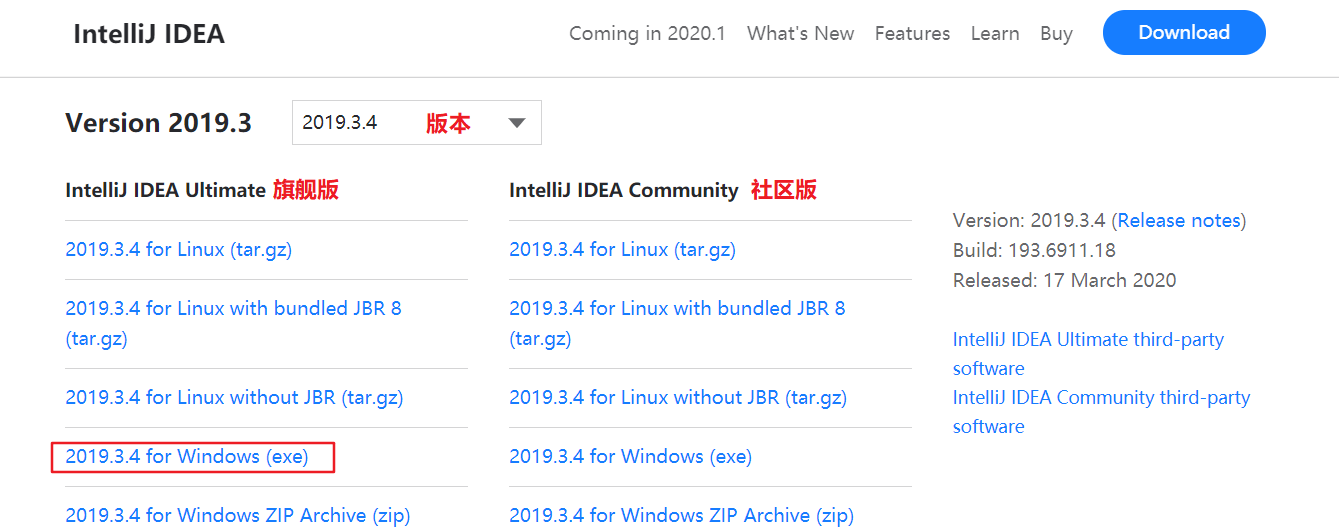Open the Coming in 2020.1 page

(647, 33)
